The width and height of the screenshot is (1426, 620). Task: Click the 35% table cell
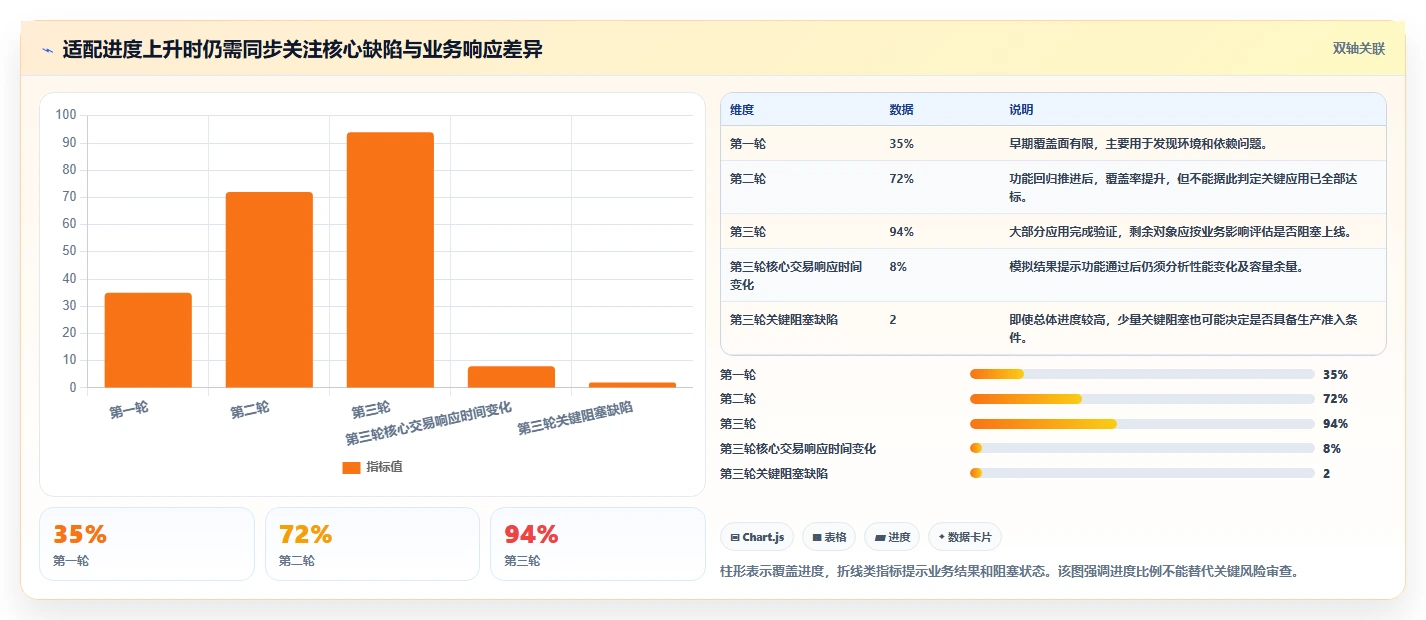(901, 144)
